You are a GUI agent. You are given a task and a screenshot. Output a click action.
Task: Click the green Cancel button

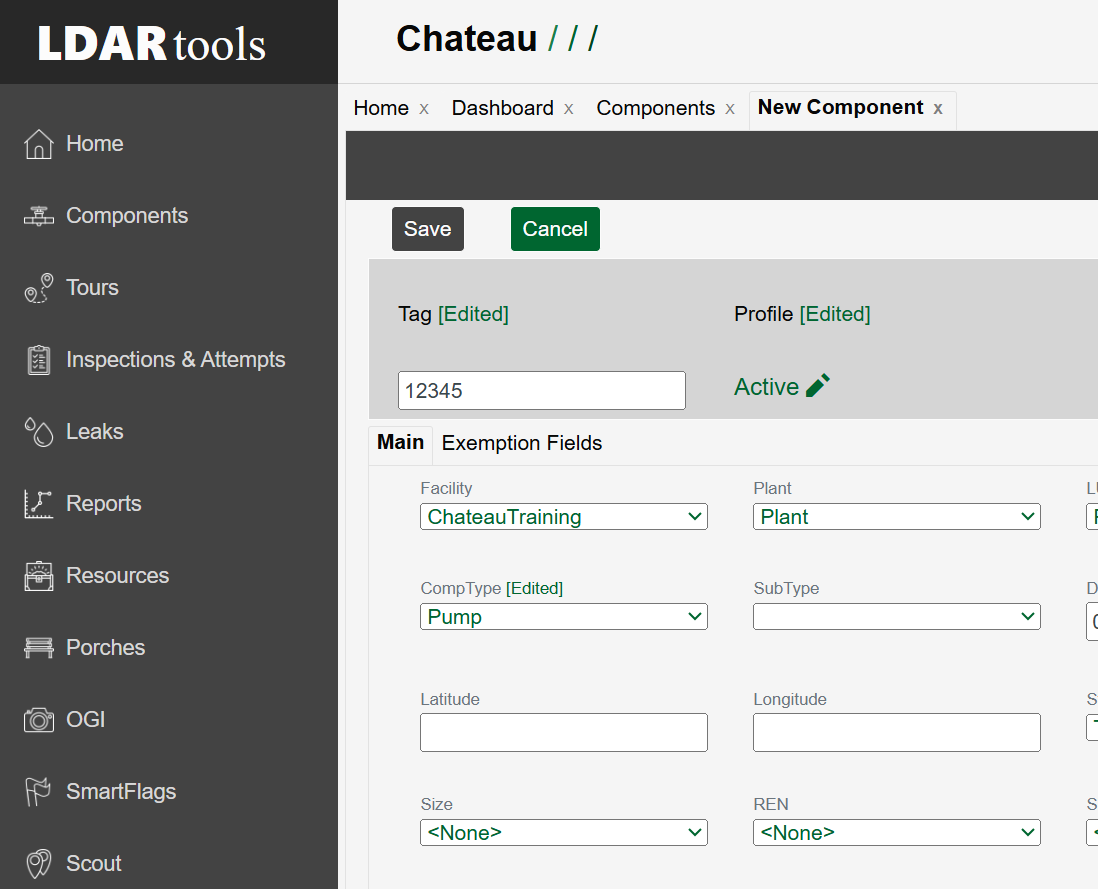(555, 229)
